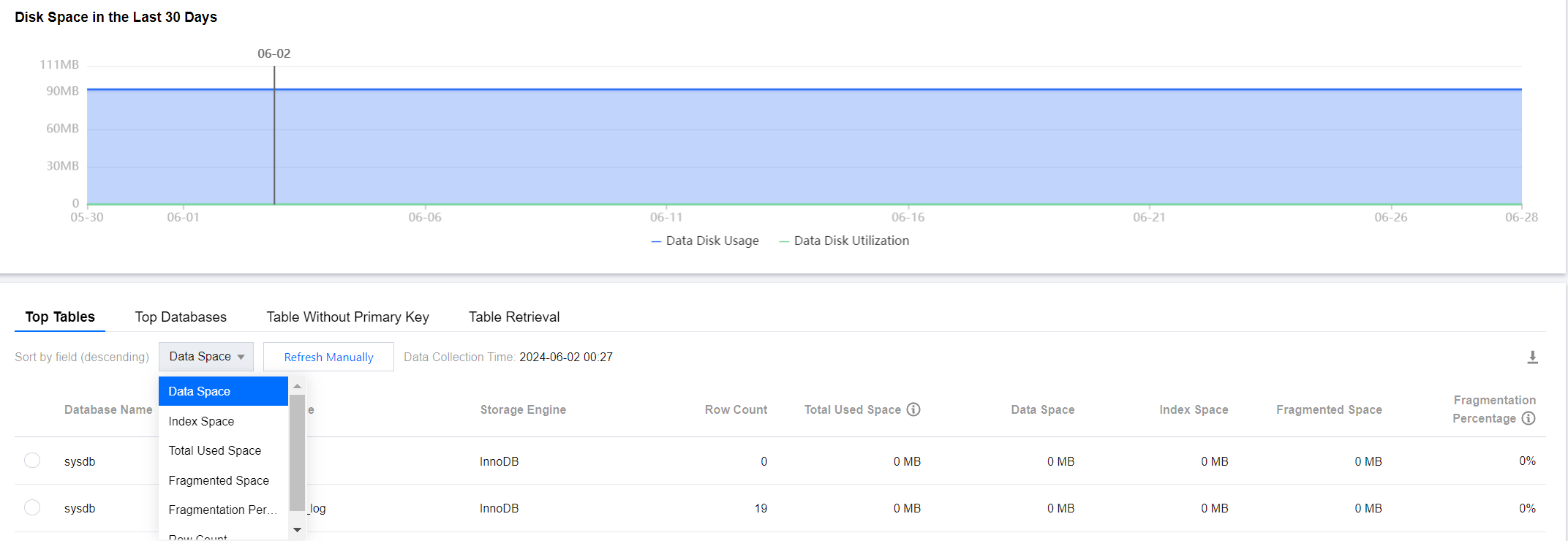This screenshot has width=1568, height=541.
Task: Pick Total Used Space sort option
Action: 214,450
